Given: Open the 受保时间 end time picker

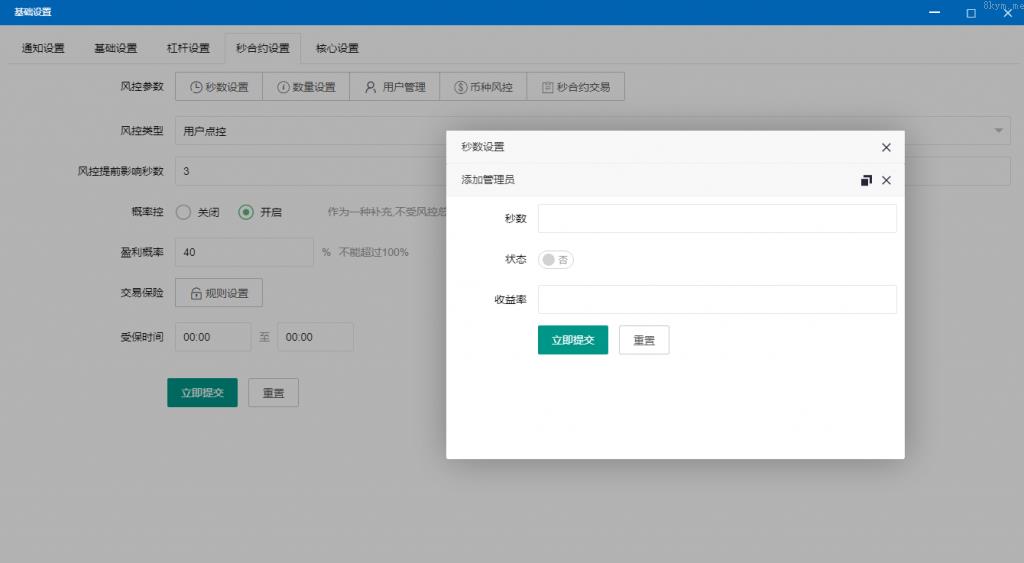Looking at the screenshot, I should coord(315,337).
